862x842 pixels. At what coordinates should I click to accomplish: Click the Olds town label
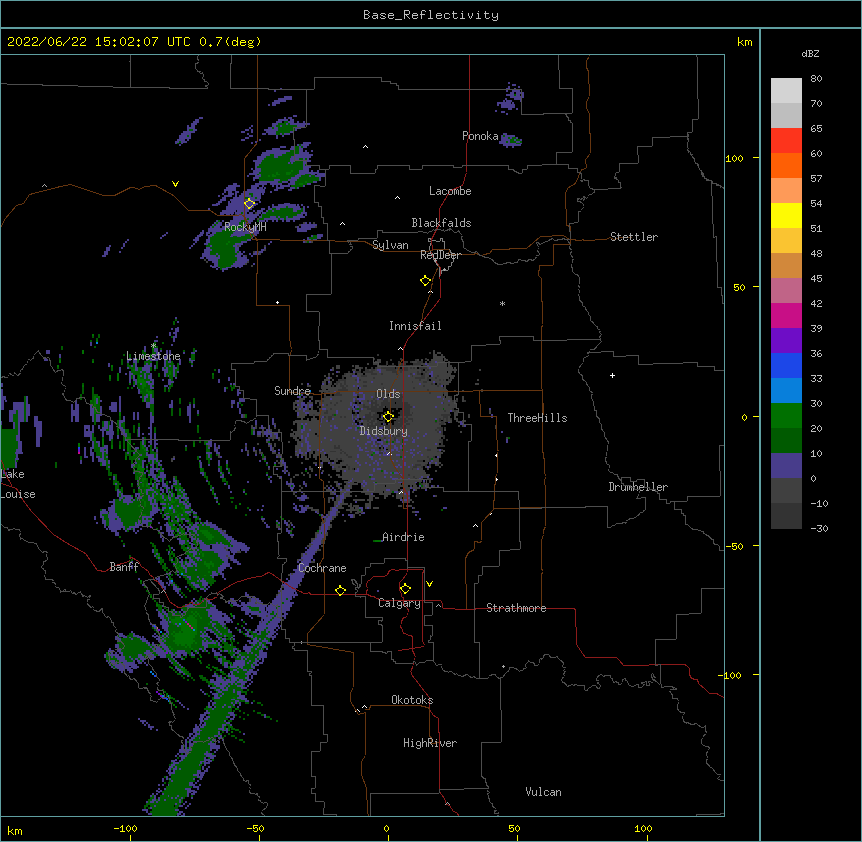click(388, 394)
